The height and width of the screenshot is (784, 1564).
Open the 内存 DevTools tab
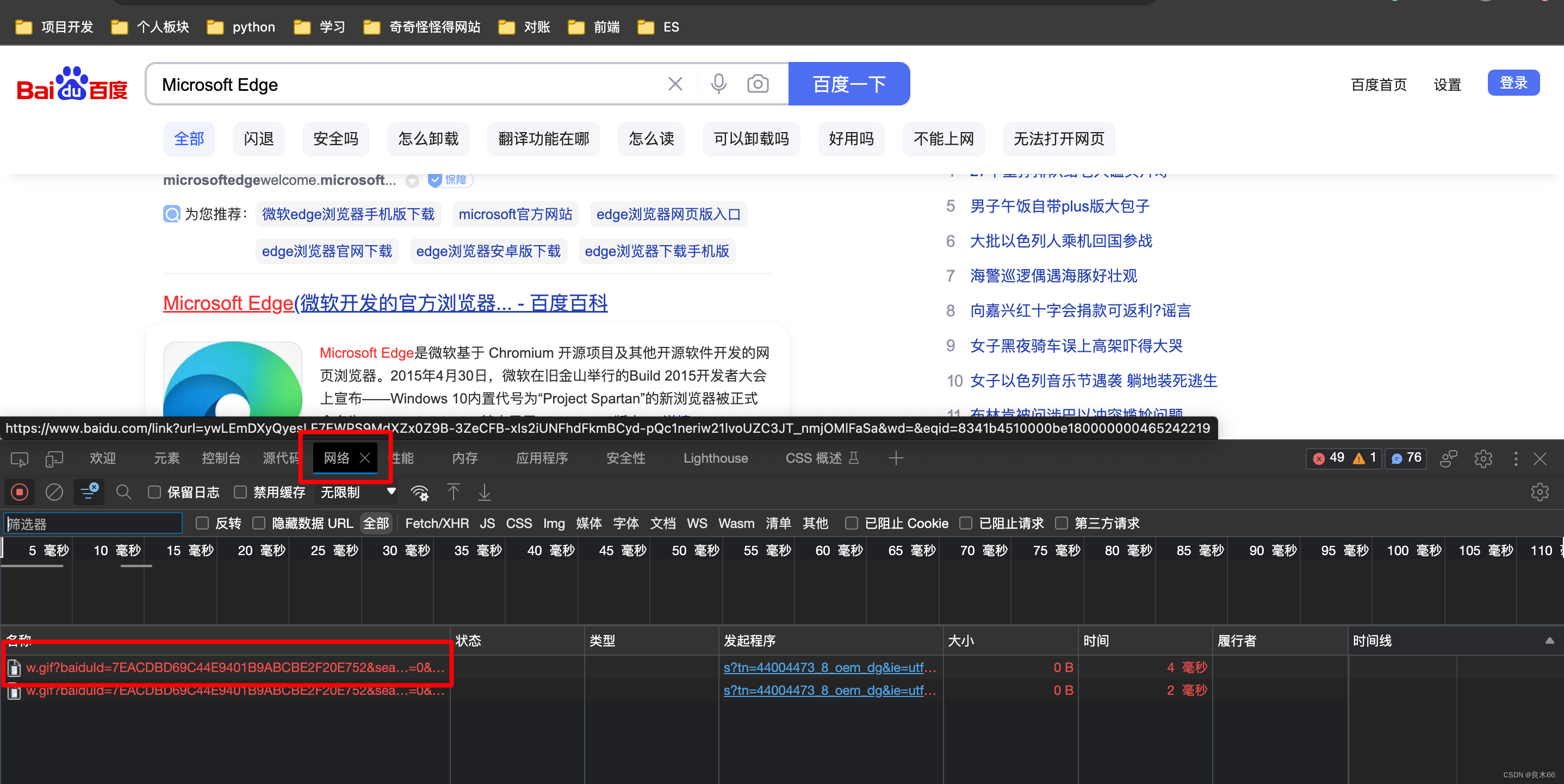464,458
